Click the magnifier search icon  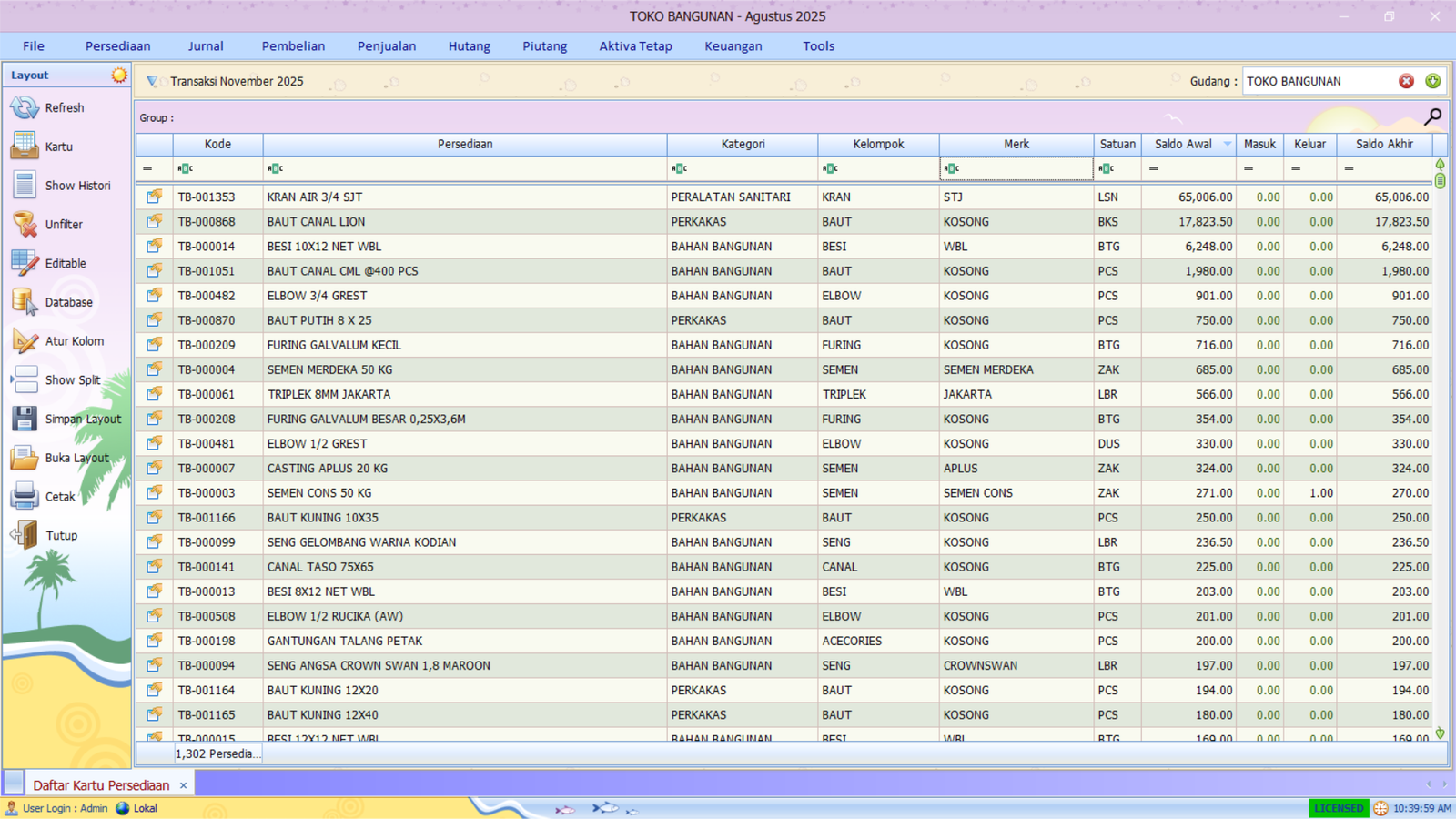pos(1432,116)
